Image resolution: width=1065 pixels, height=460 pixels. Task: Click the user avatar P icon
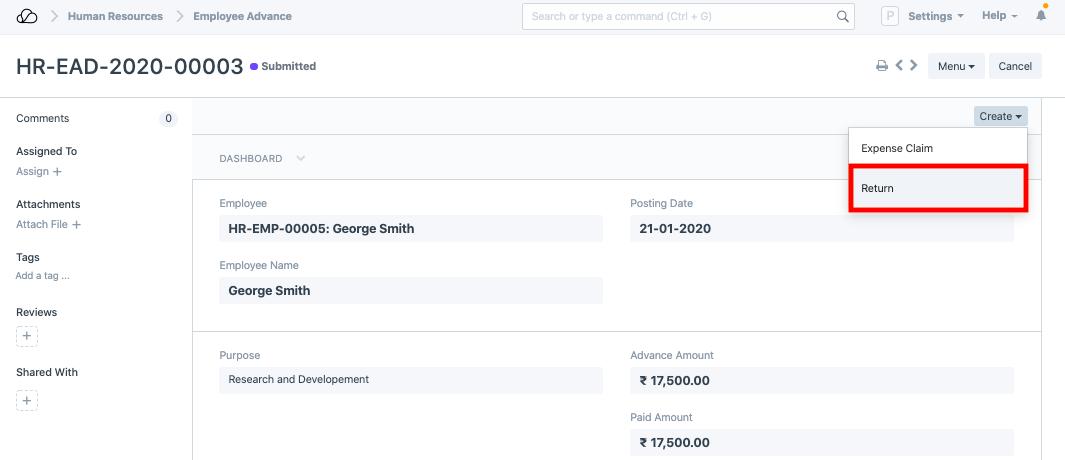(889, 17)
